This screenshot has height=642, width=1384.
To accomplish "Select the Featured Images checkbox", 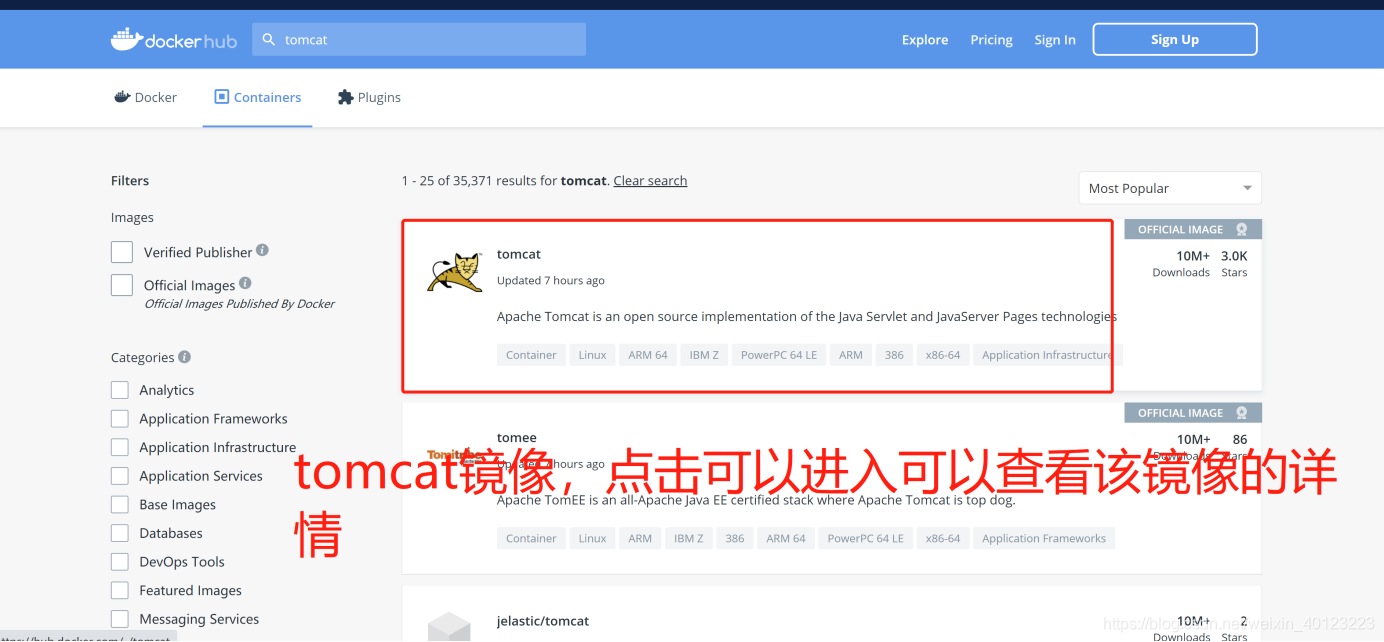I will [120, 590].
